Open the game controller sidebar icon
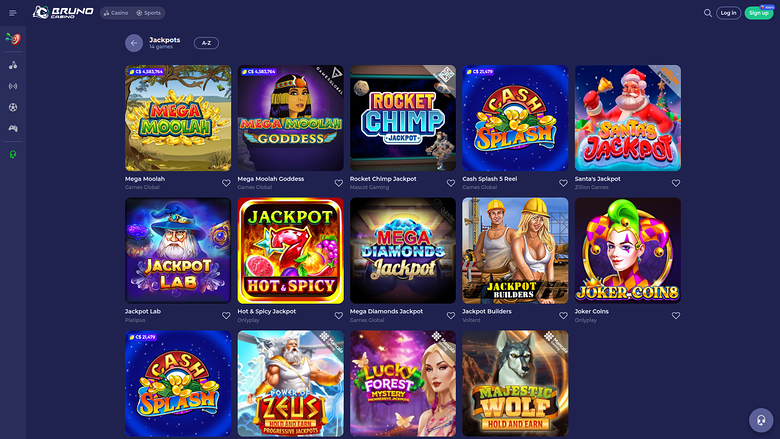Viewport: 780px width, 439px height. (13, 128)
